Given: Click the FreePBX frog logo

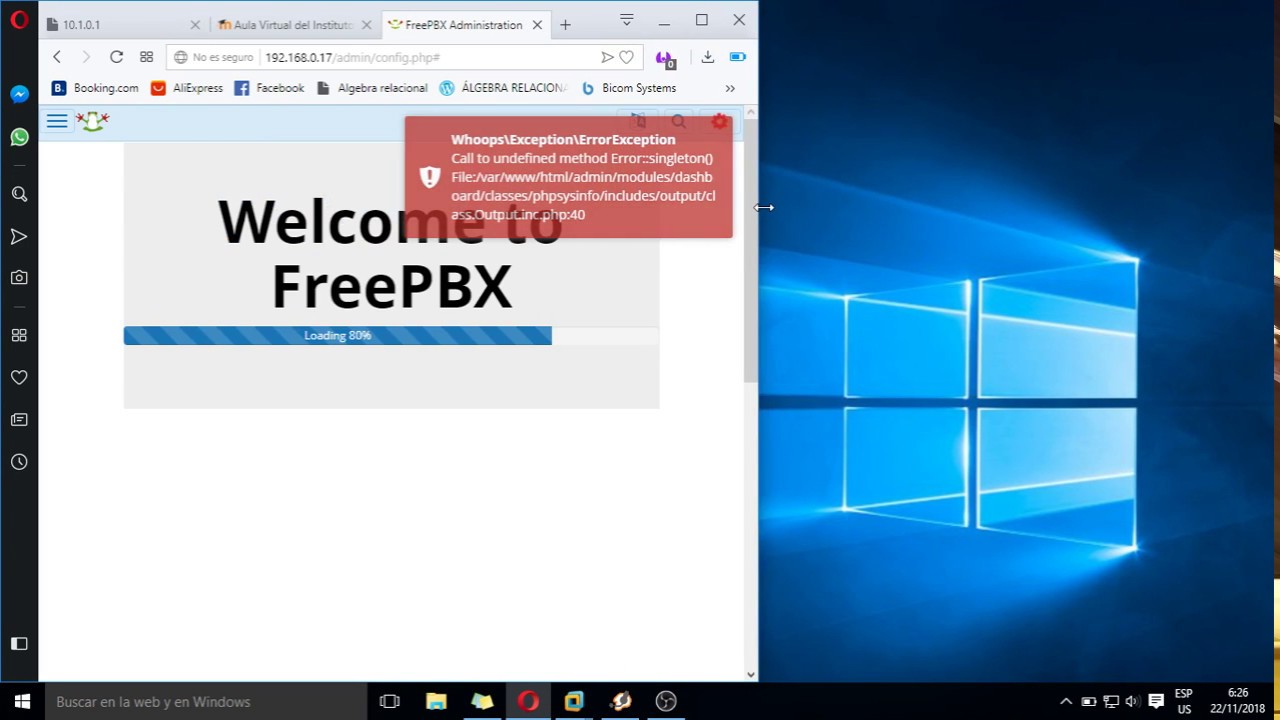Looking at the screenshot, I should click(93, 121).
